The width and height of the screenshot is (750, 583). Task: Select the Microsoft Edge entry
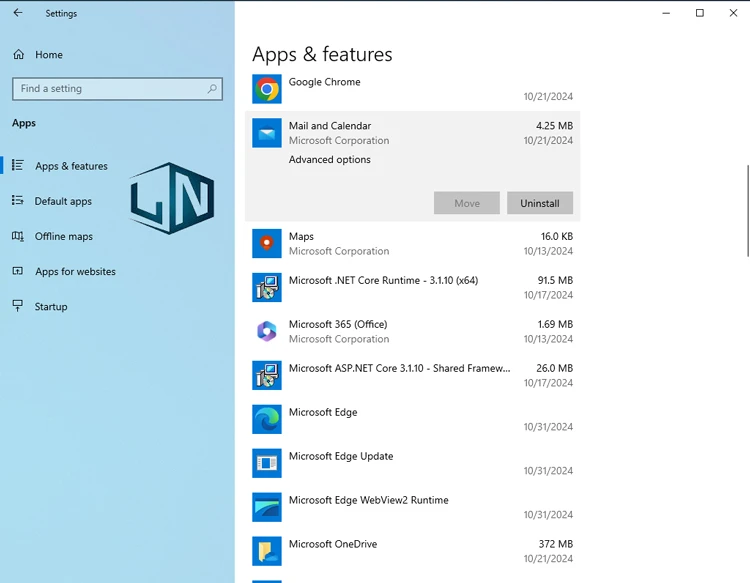[412, 419]
